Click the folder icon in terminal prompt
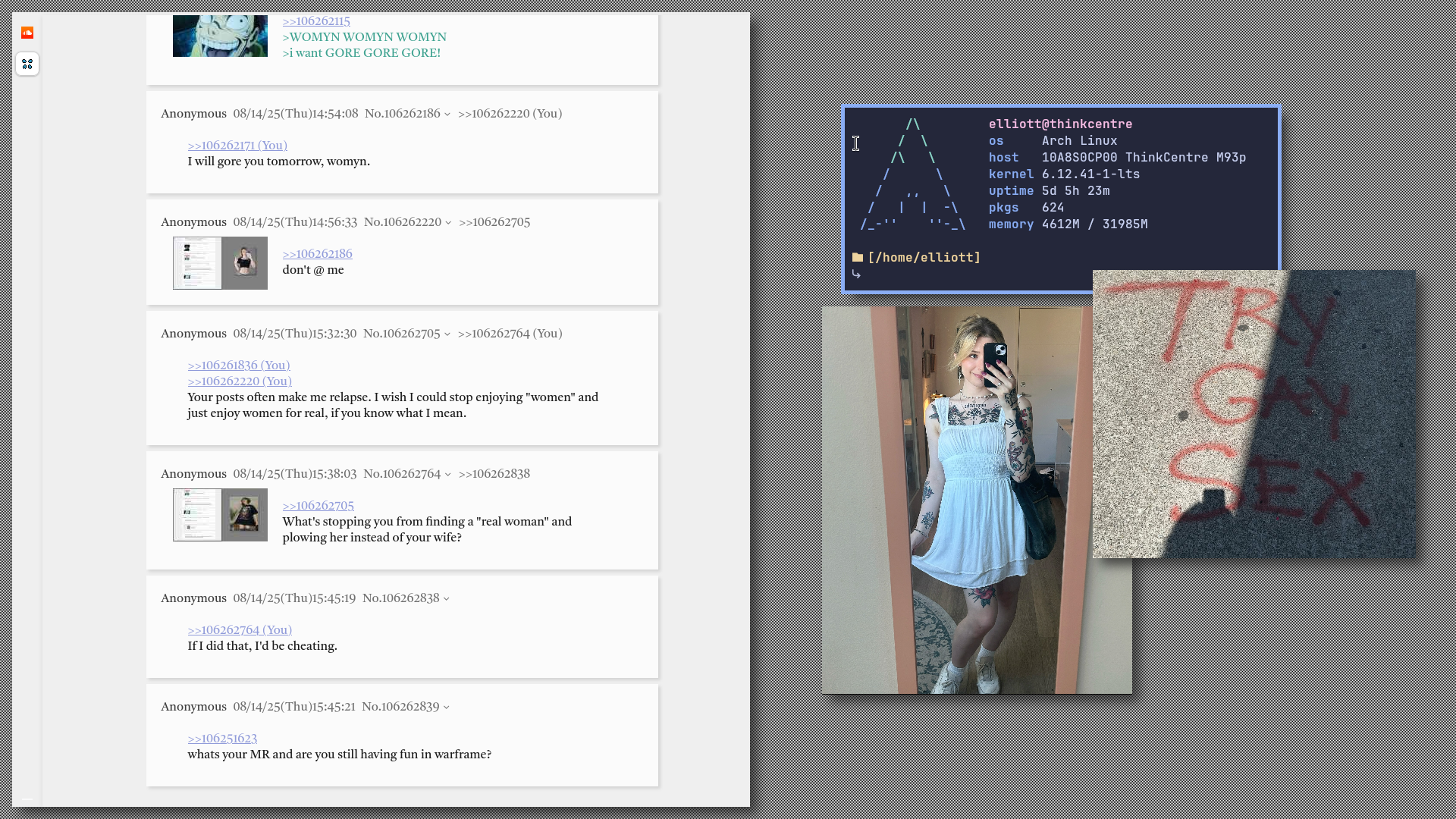This screenshot has height=819, width=1456. point(857,258)
